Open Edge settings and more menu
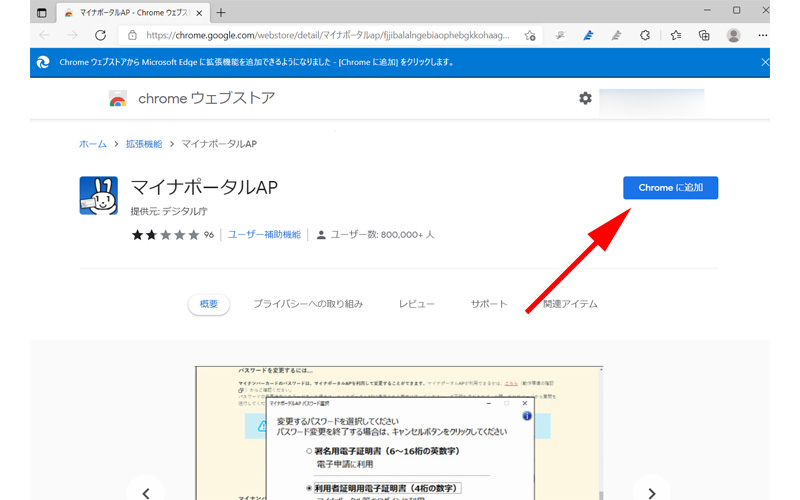800x500 pixels. click(763, 35)
